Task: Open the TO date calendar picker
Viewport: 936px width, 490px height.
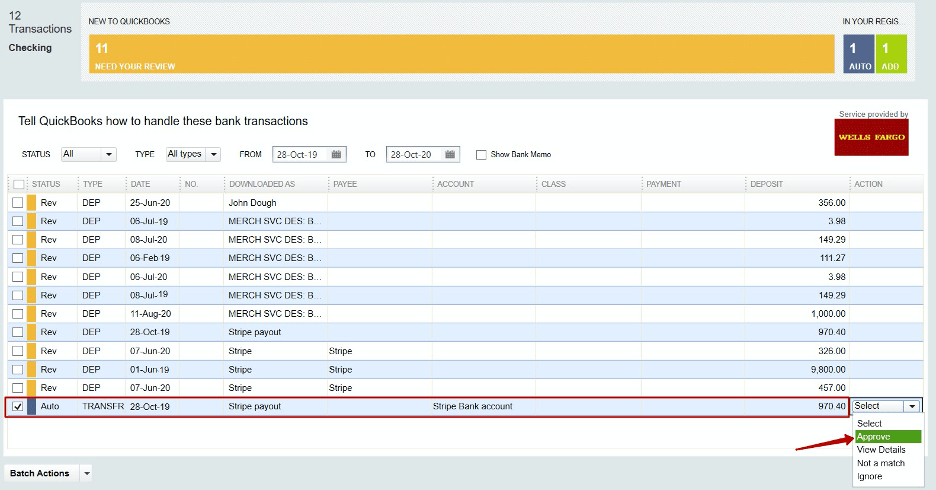Action: coord(449,155)
